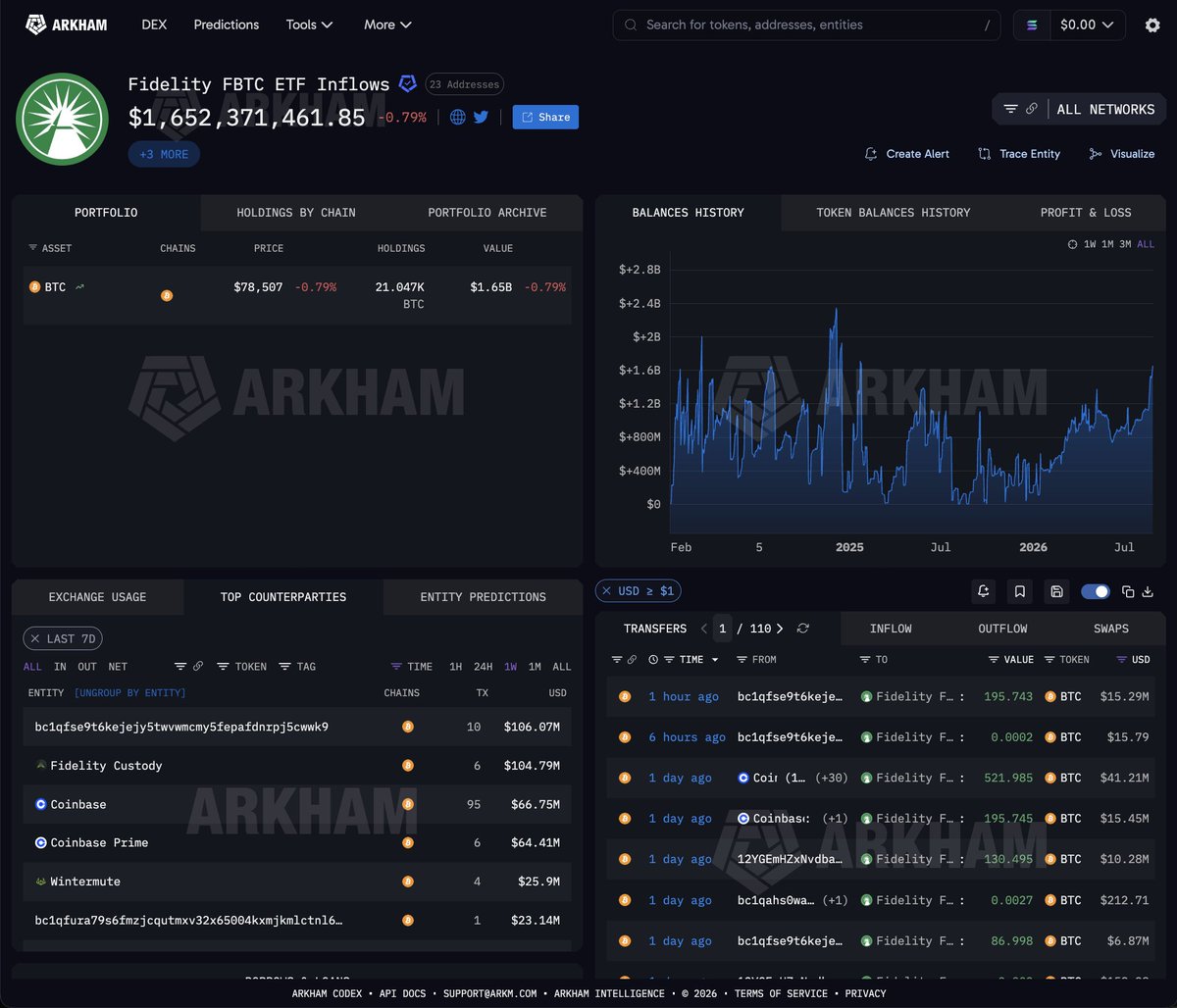Go to previous transfers page
Viewport: 1177px width, 1008px height.
(x=703, y=629)
